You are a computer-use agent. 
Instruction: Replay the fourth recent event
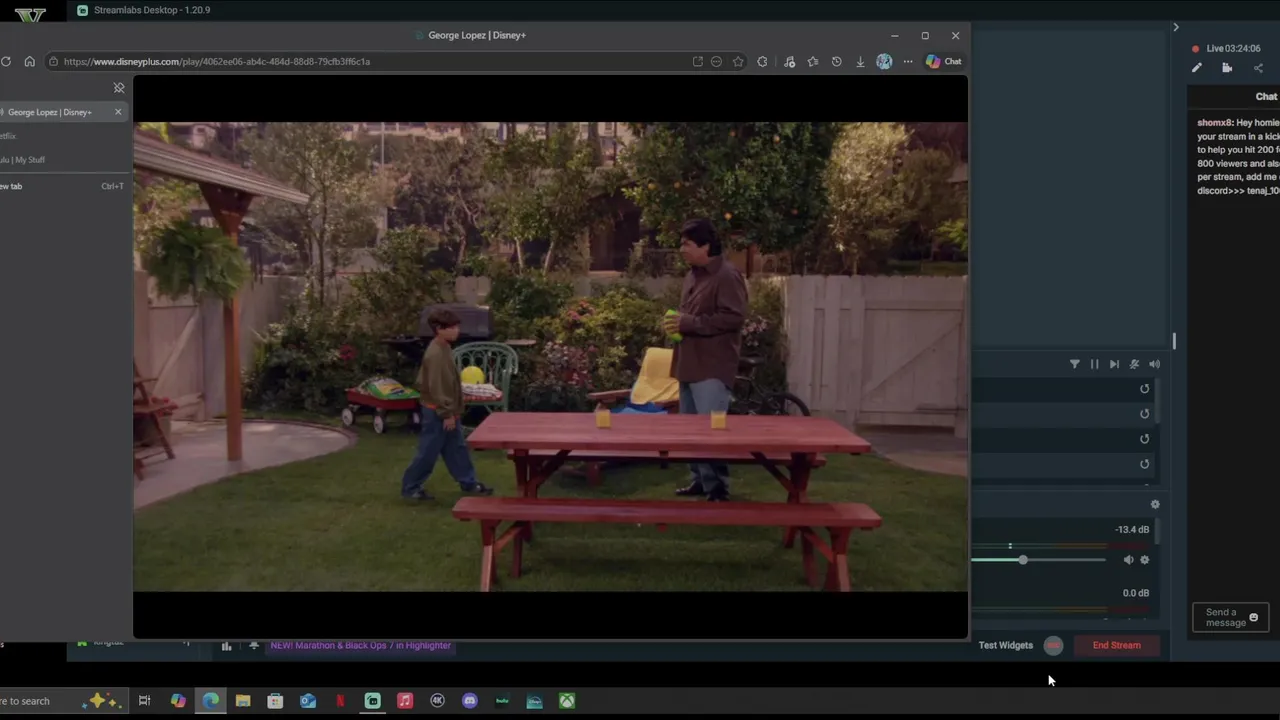click(1145, 464)
